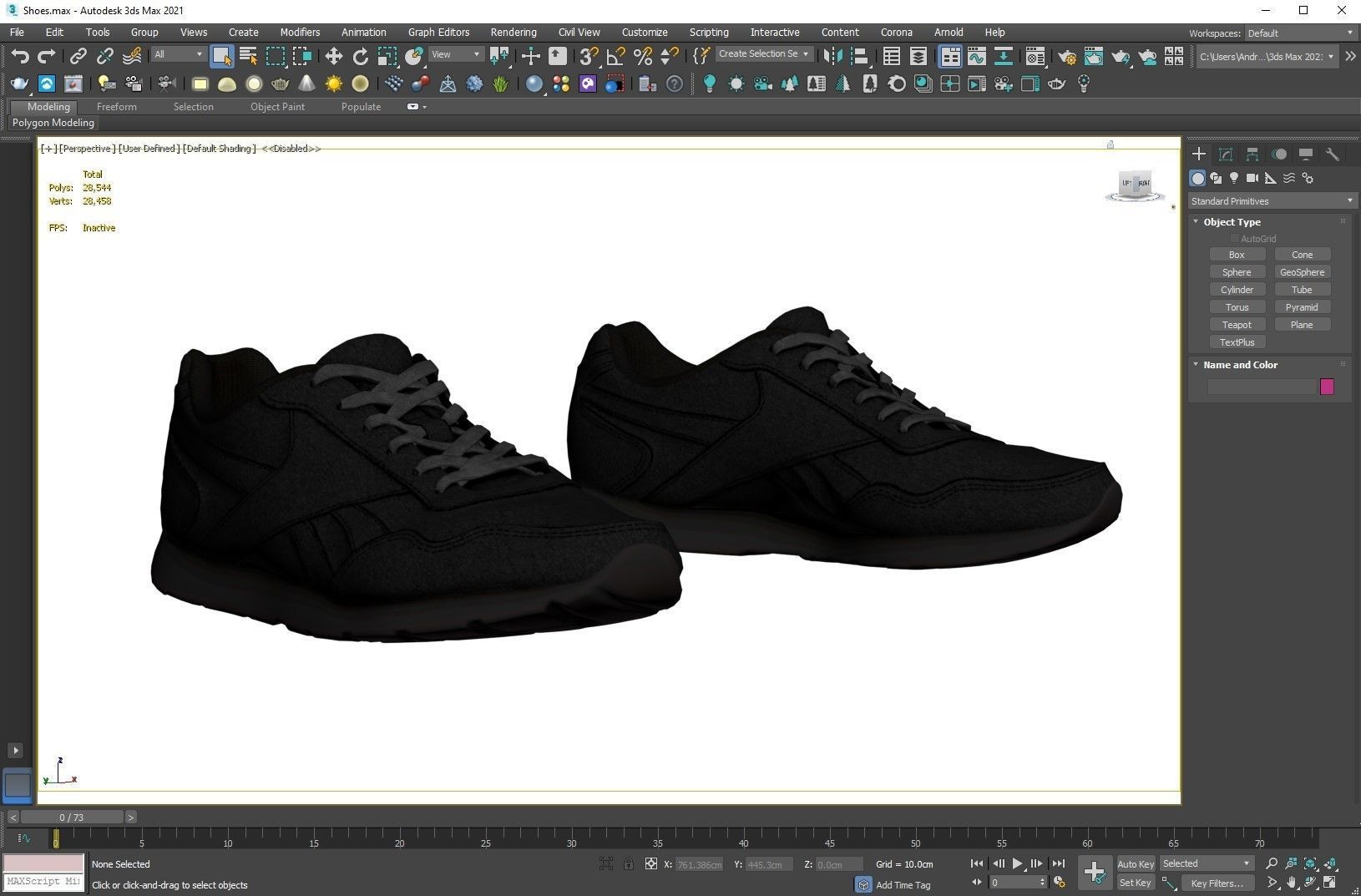Screen dimensions: 1361x896
Task: Toggle the Isolate Selection icon
Action: (x=606, y=864)
